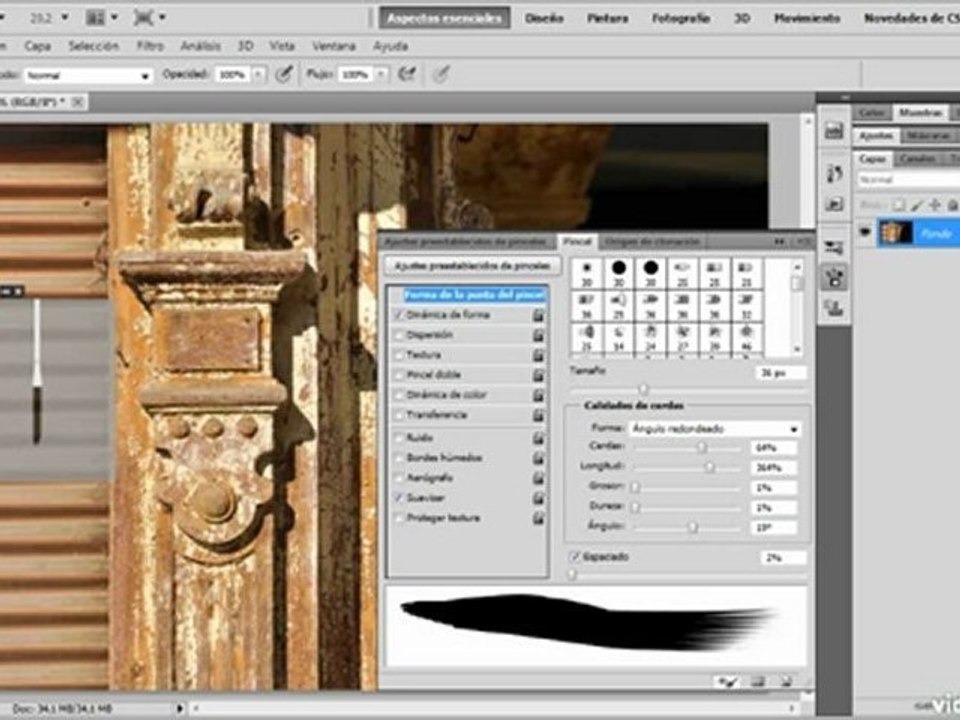The width and height of the screenshot is (960, 720).
Task: Lock Bordes húmedos settings
Action: point(538,459)
